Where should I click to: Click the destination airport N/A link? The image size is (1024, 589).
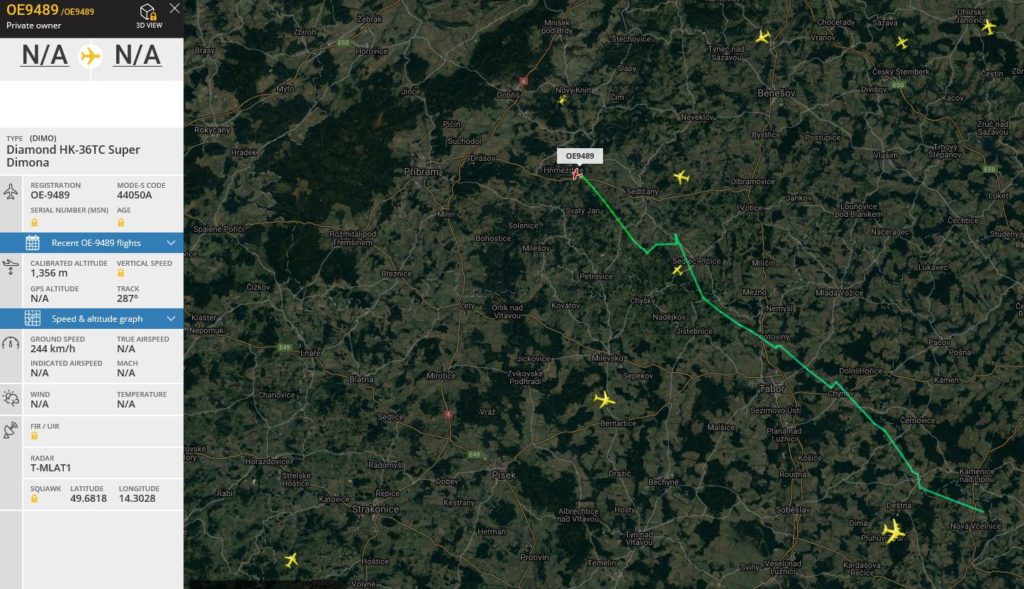pos(137,55)
